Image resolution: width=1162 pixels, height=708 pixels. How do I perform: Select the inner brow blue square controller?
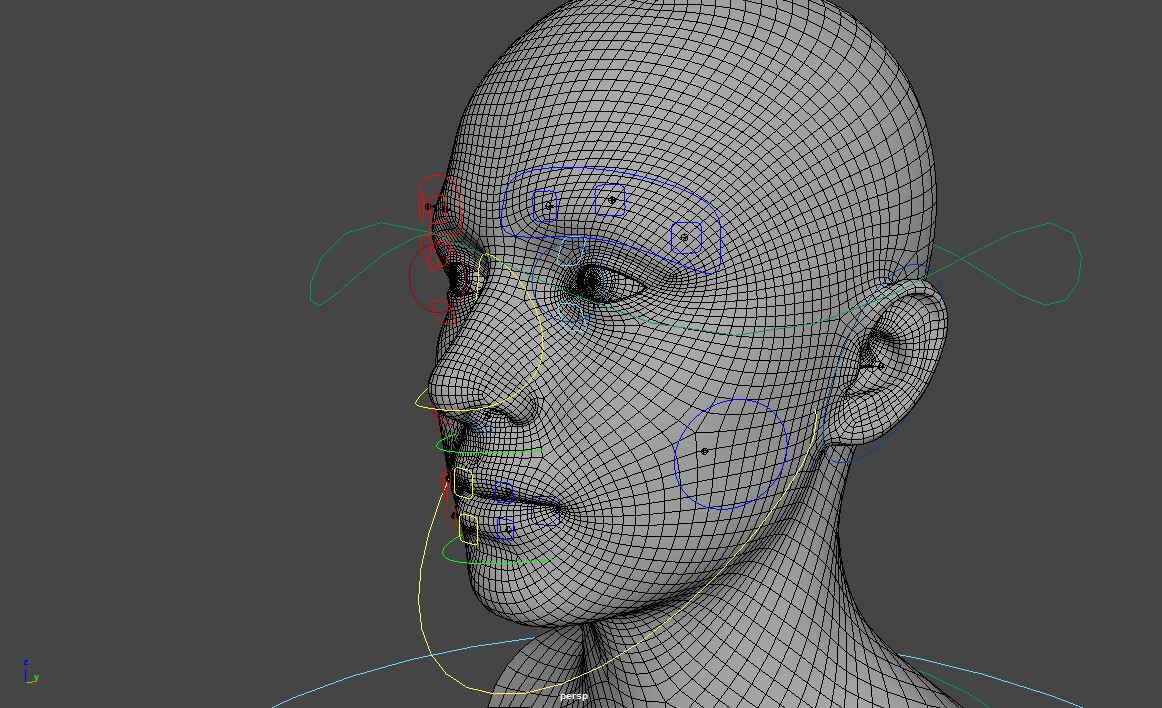point(546,205)
